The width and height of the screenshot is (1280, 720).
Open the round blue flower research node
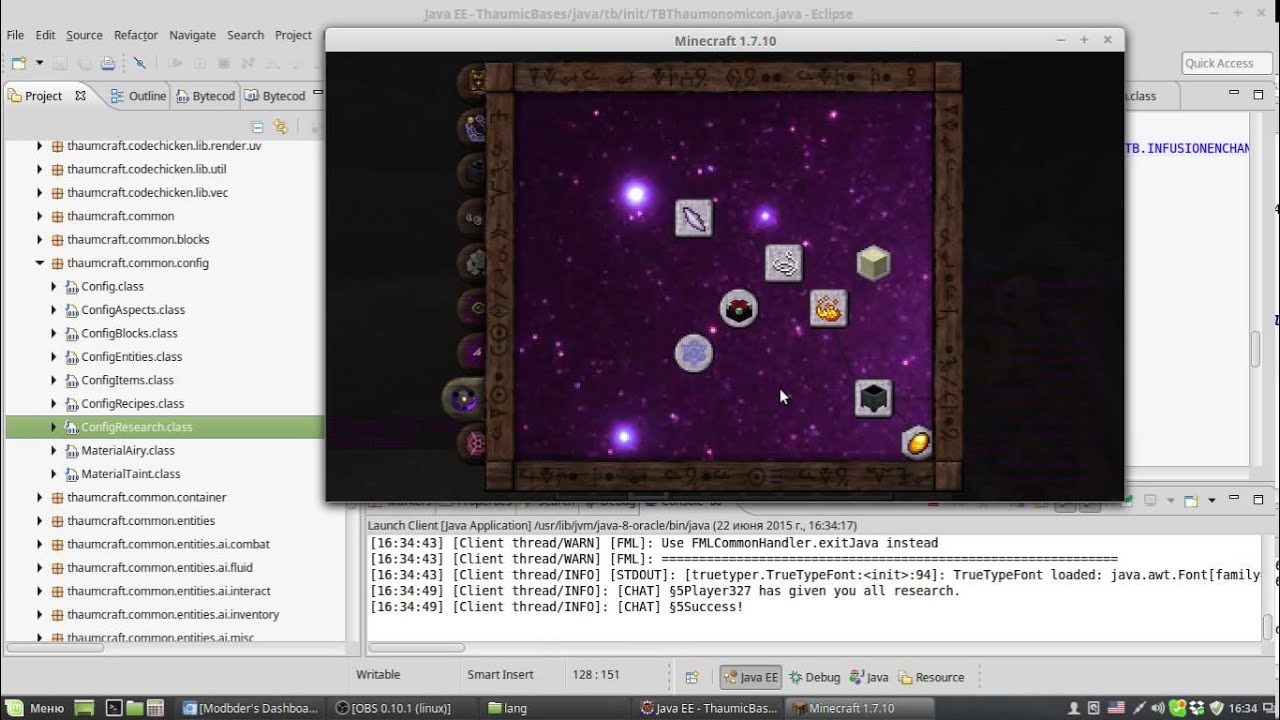[693, 353]
